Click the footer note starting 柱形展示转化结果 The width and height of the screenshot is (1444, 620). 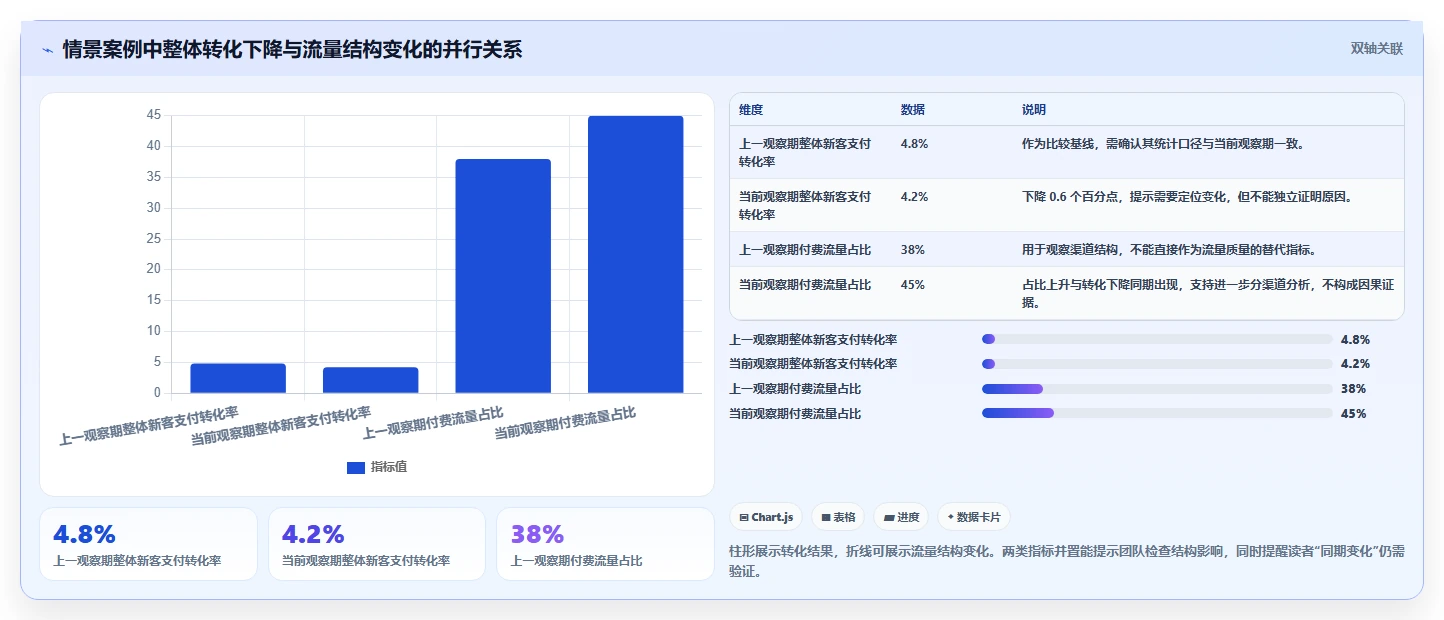[1067, 561]
